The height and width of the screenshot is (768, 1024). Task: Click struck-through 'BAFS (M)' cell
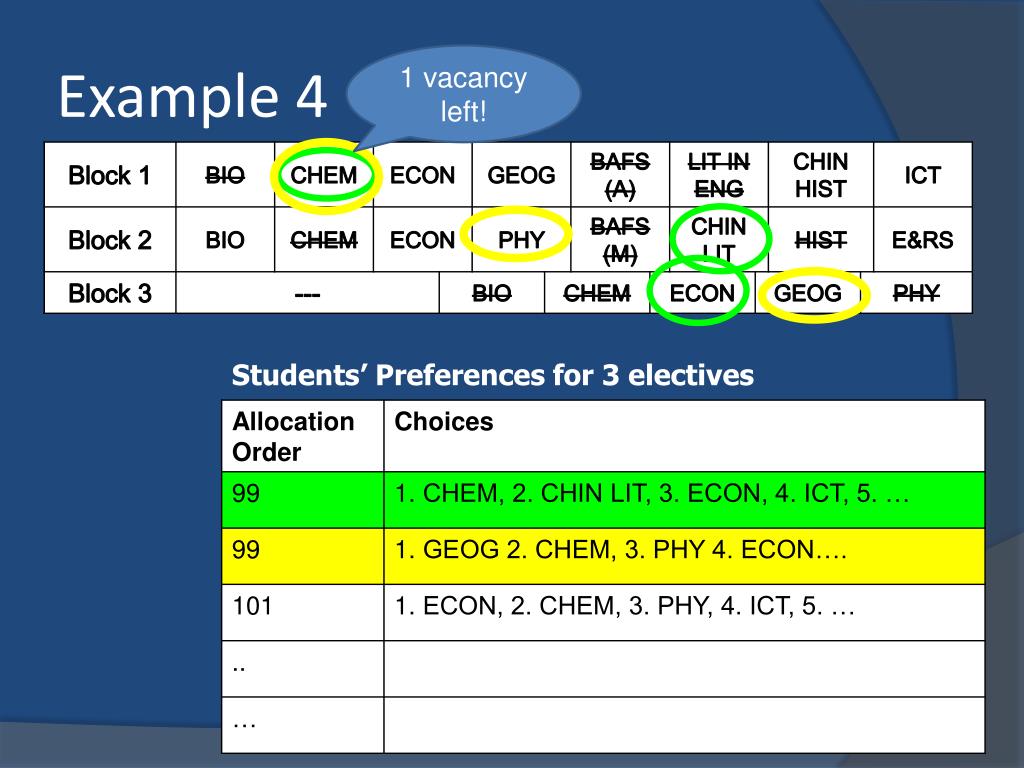pyautogui.click(x=620, y=240)
